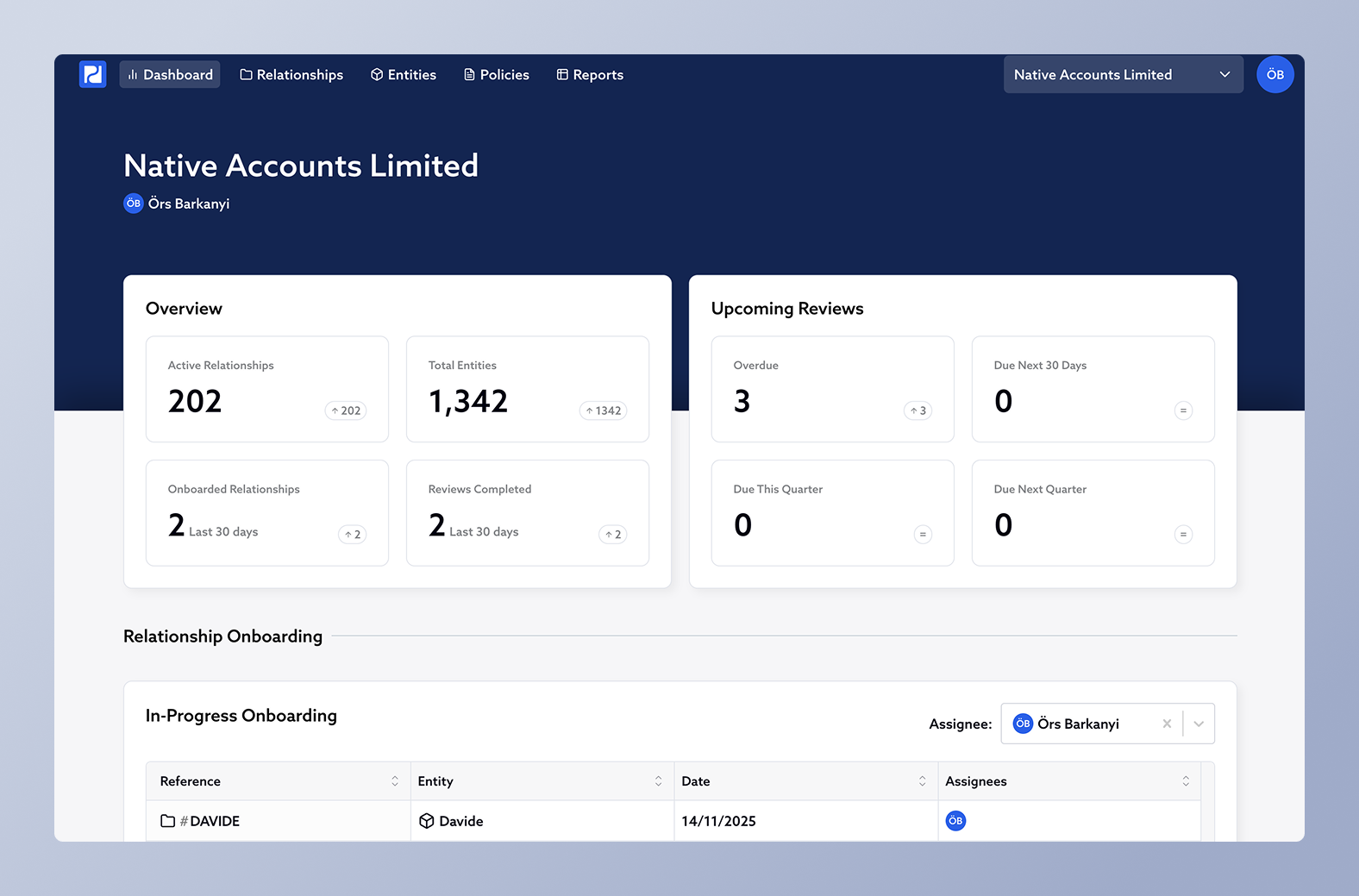Click the up-arrow 202 trend badge
This screenshot has width=1359, height=896.
(x=346, y=410)
